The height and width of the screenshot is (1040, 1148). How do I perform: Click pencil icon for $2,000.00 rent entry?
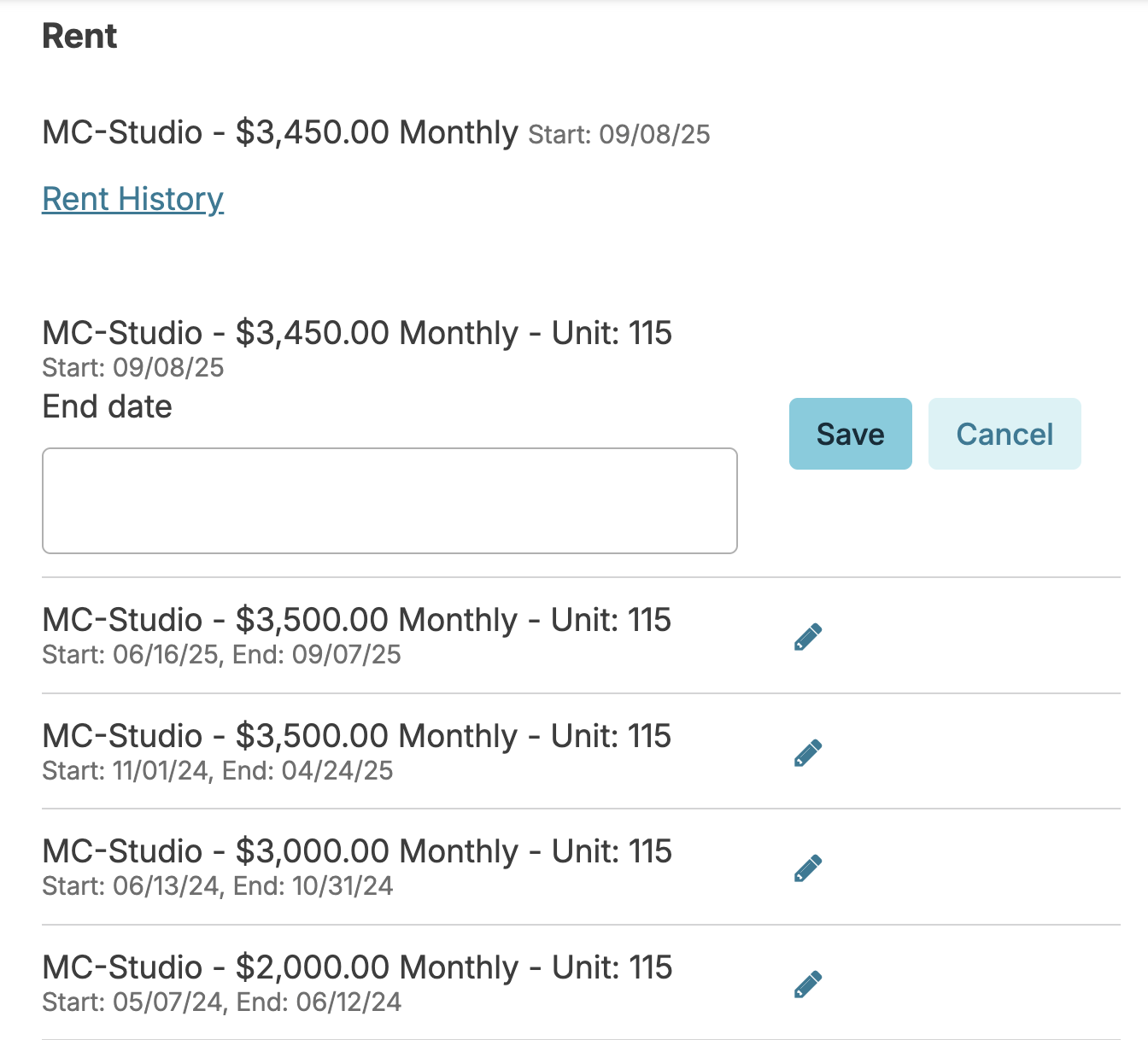[808, 984]
